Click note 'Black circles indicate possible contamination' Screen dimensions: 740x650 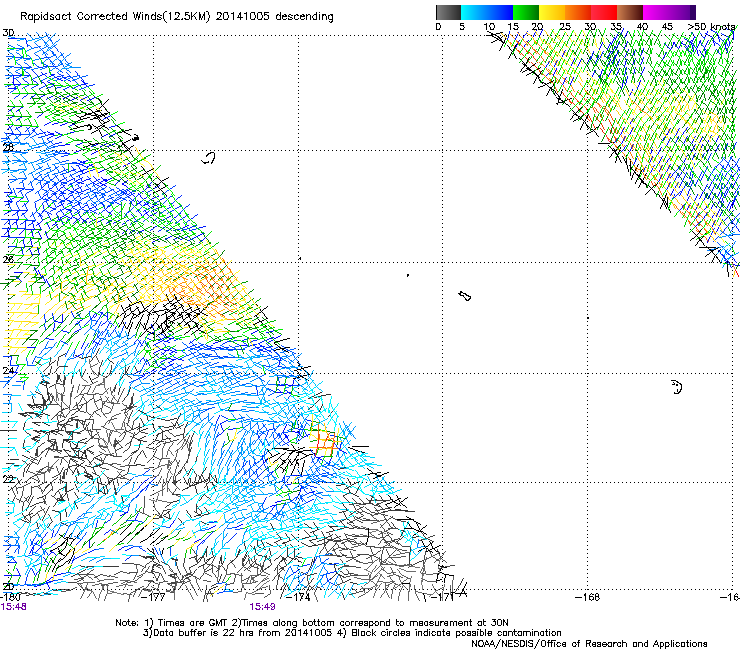(456, 633)
